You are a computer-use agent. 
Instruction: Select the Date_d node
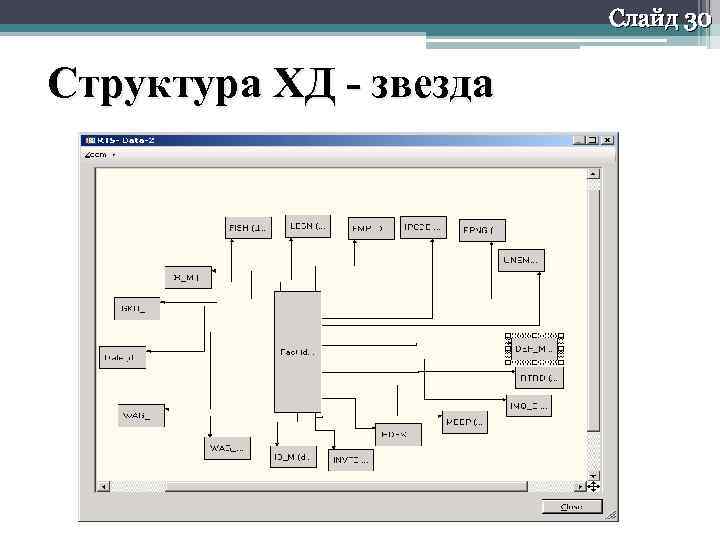tap(122, 357)
